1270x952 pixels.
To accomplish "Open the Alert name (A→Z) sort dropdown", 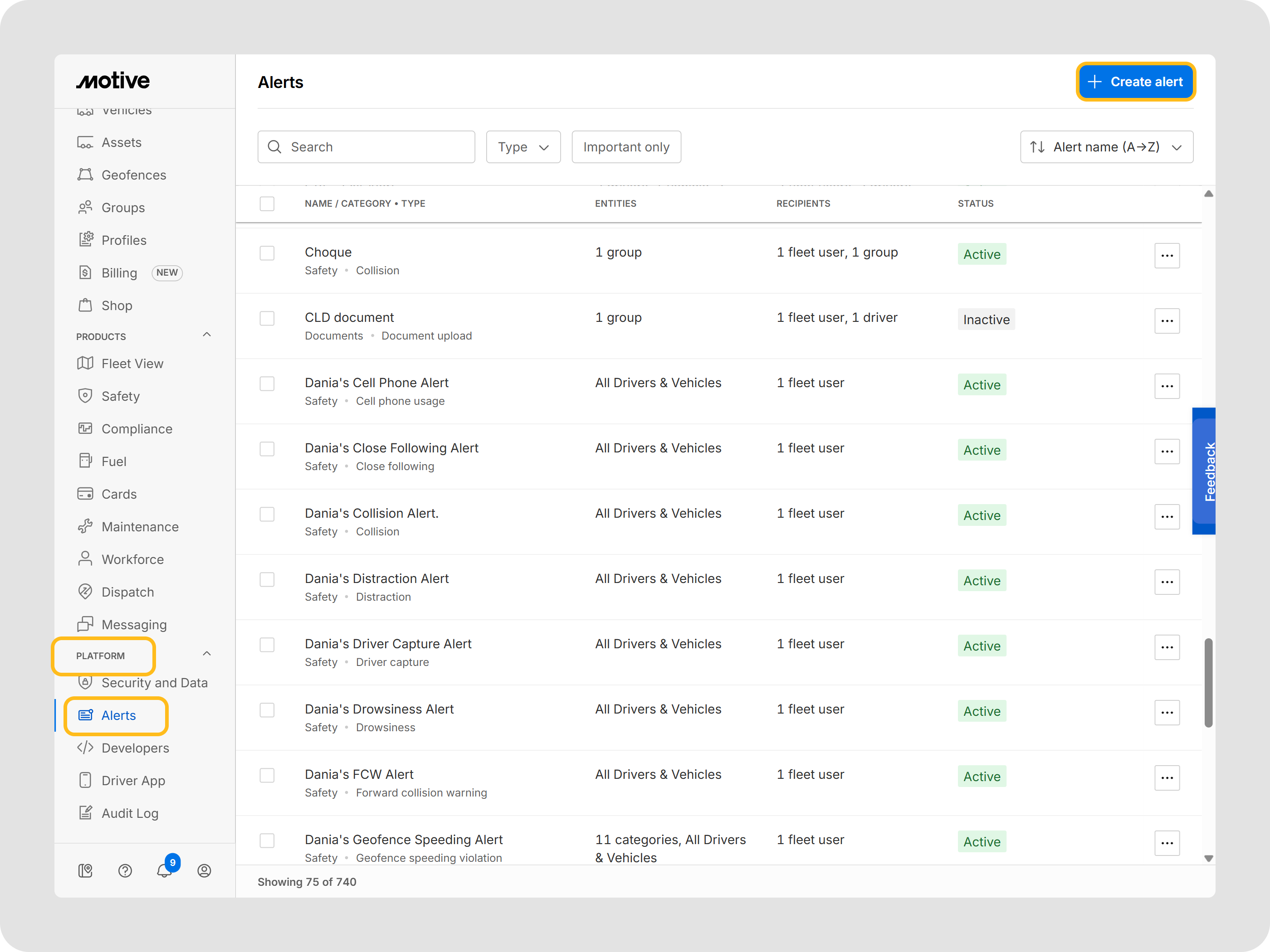I will coord(1106,147).
